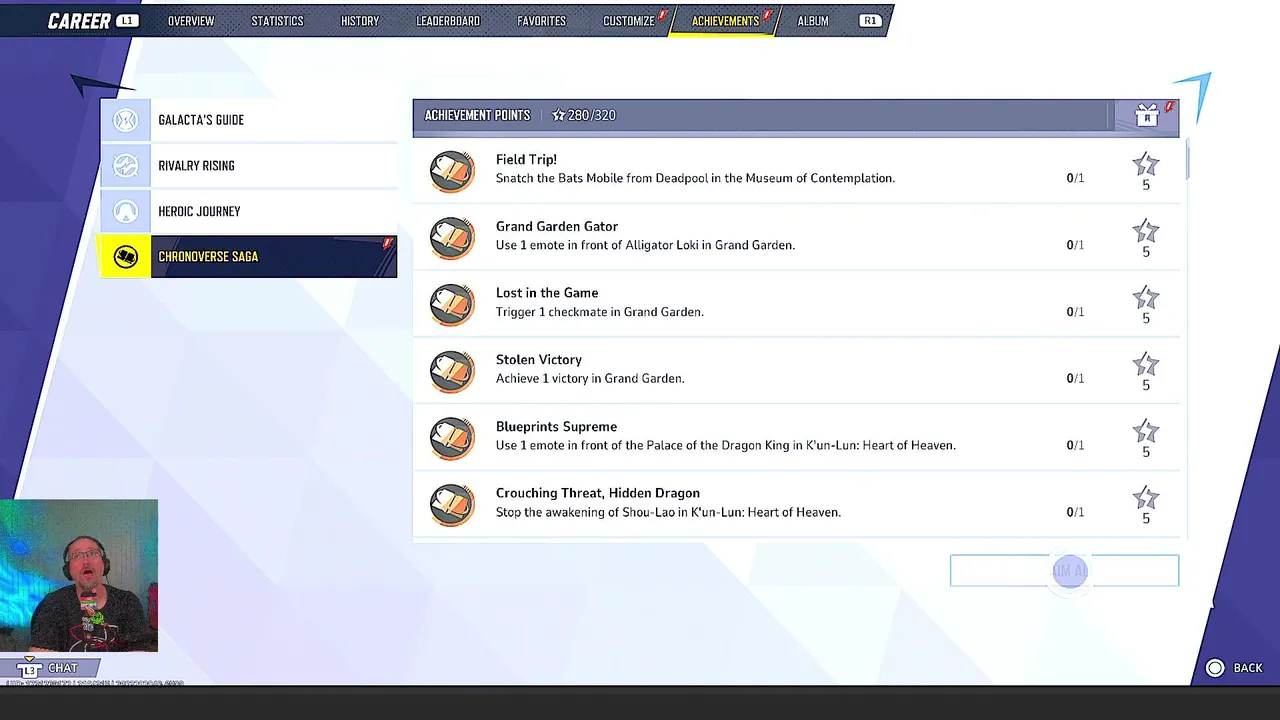Click the Claim All button
Screen dimensions: 1280x720
pyautogui.click(x=1064, y=571)
